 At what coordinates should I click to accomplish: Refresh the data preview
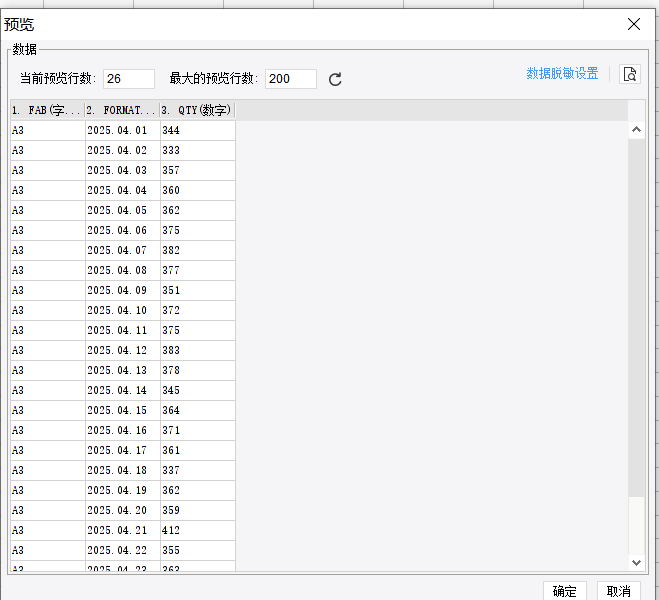click(335, 79)
